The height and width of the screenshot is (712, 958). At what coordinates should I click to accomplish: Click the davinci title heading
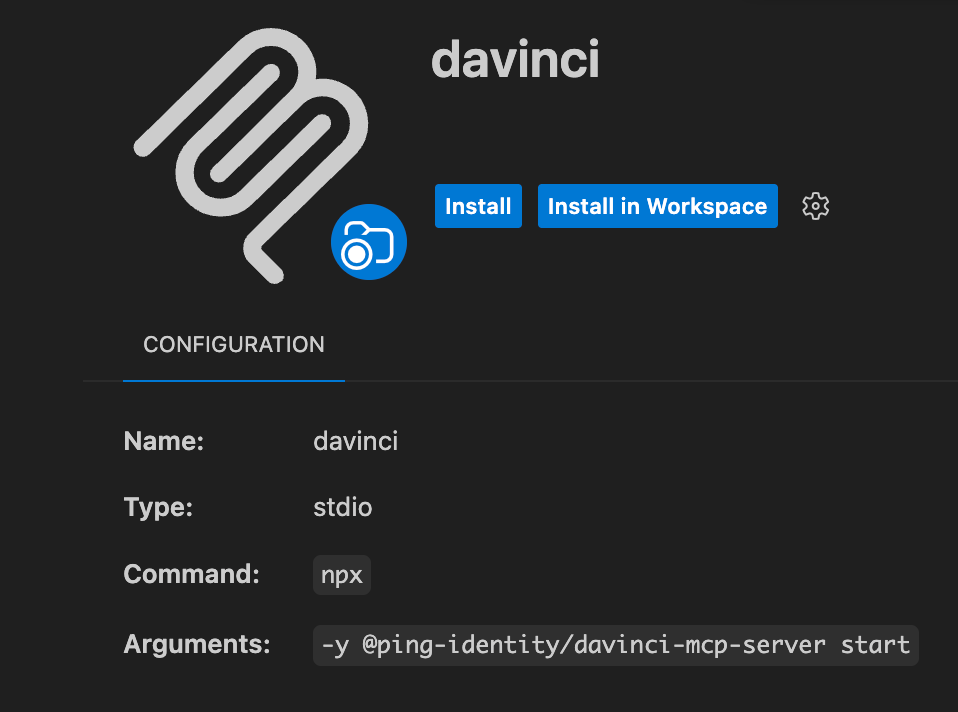[x=515, y=59]
